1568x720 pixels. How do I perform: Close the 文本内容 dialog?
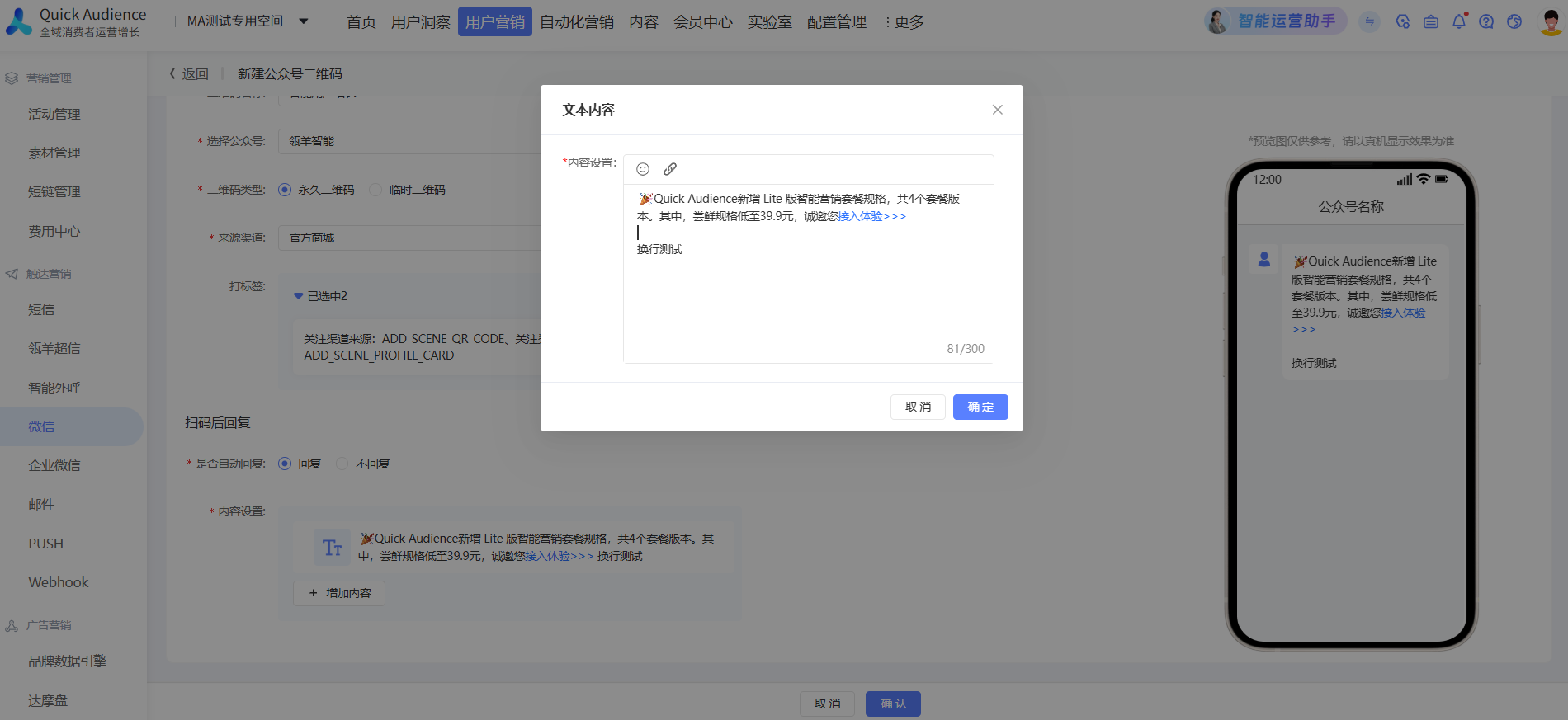(998, 110)
